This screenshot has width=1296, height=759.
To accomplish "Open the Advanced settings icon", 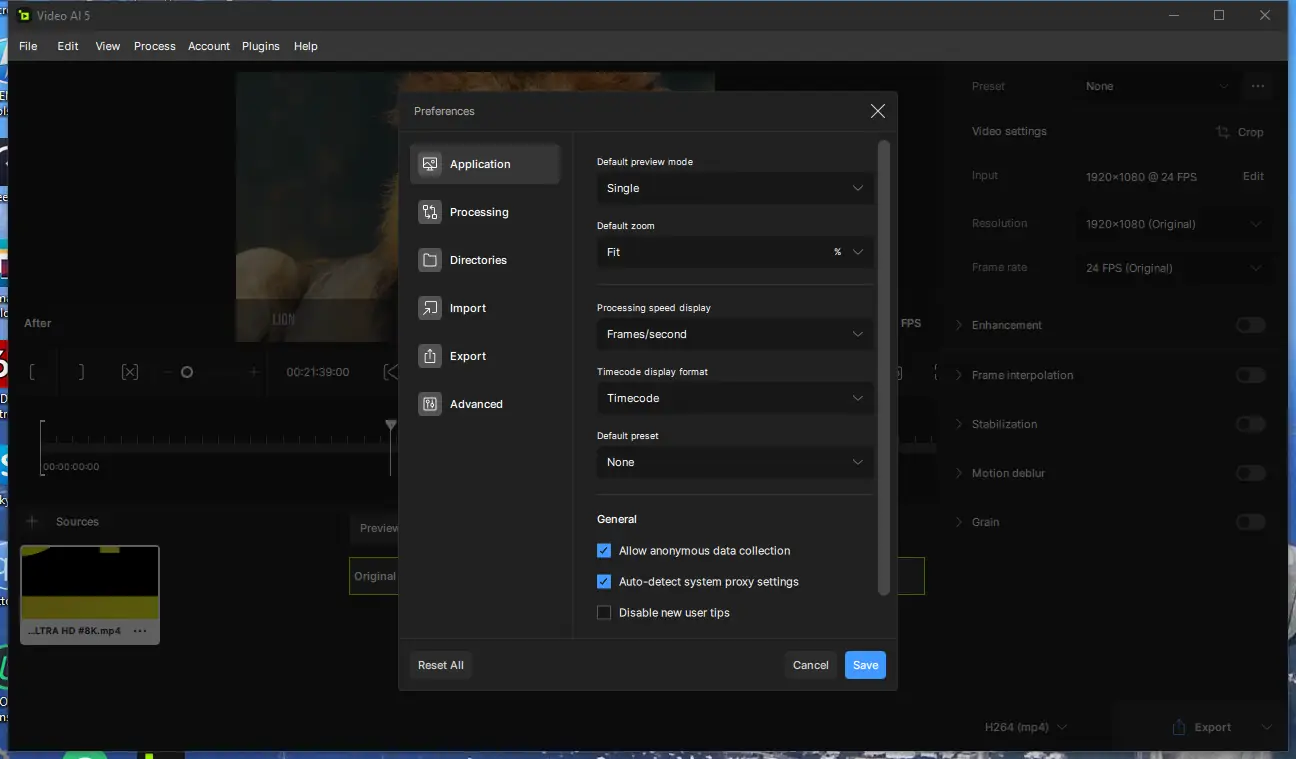I will (430, 404).
